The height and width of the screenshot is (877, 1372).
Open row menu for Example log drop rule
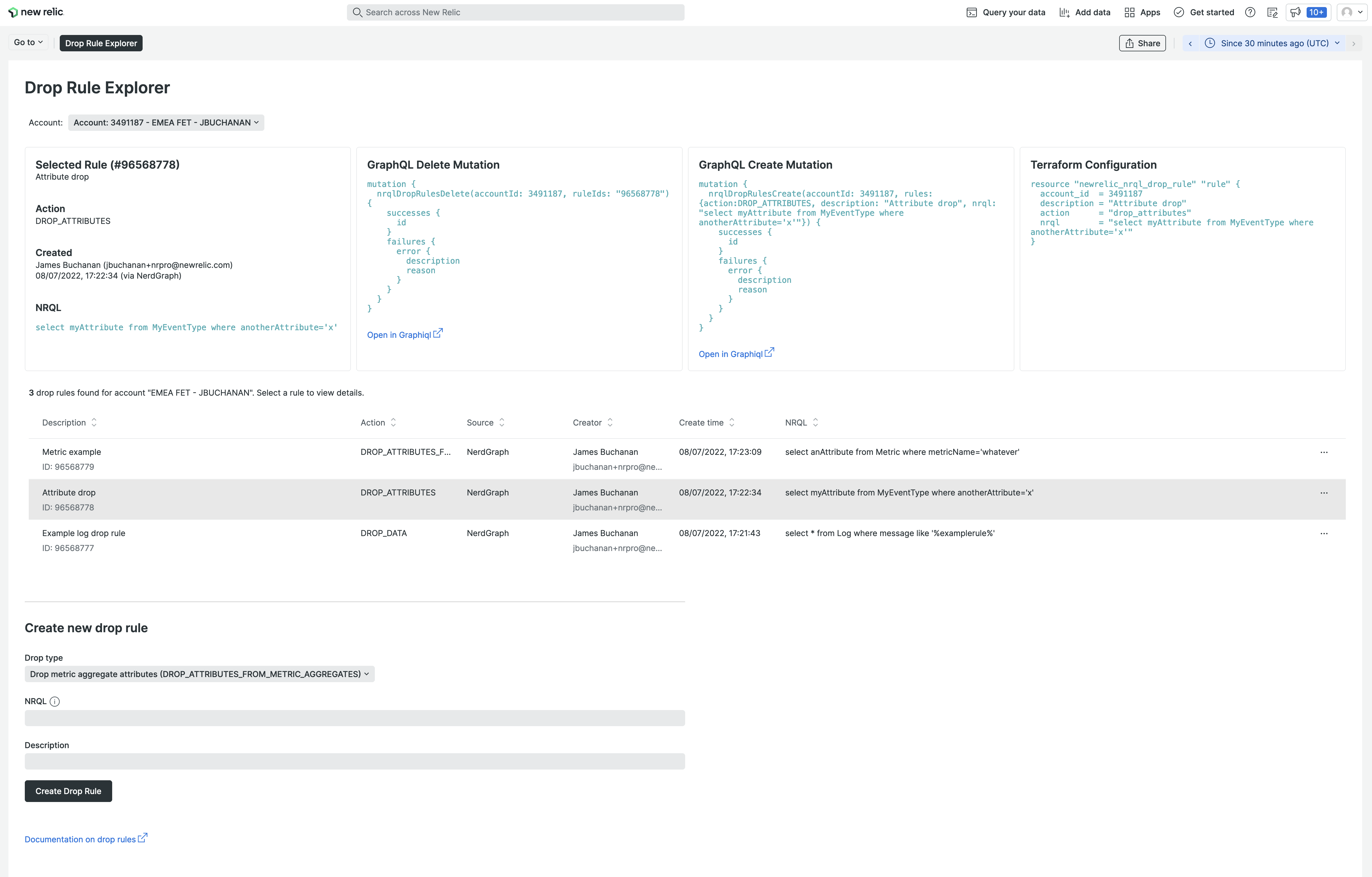[1324, 533]
